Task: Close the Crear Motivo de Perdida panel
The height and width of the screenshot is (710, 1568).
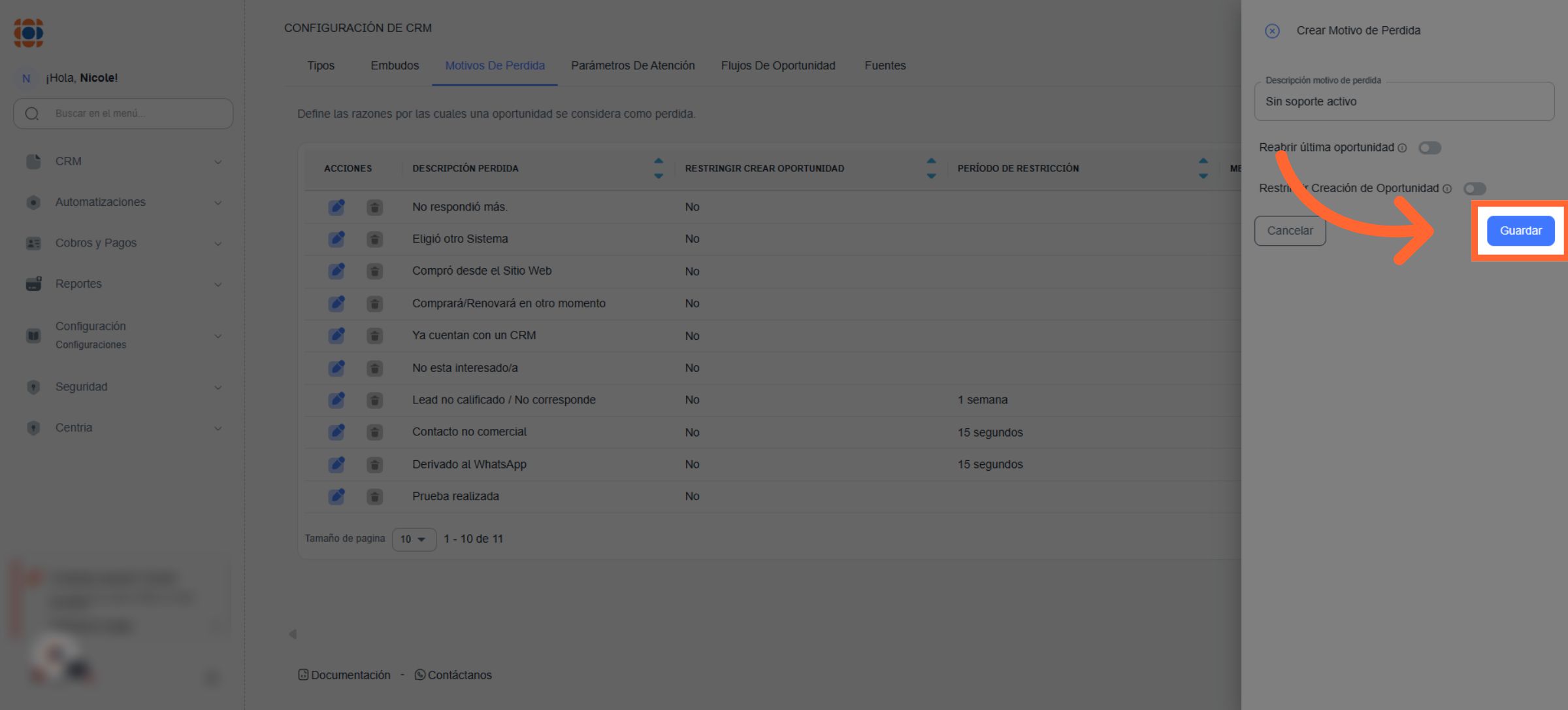Action: (x=1271, y=31)
